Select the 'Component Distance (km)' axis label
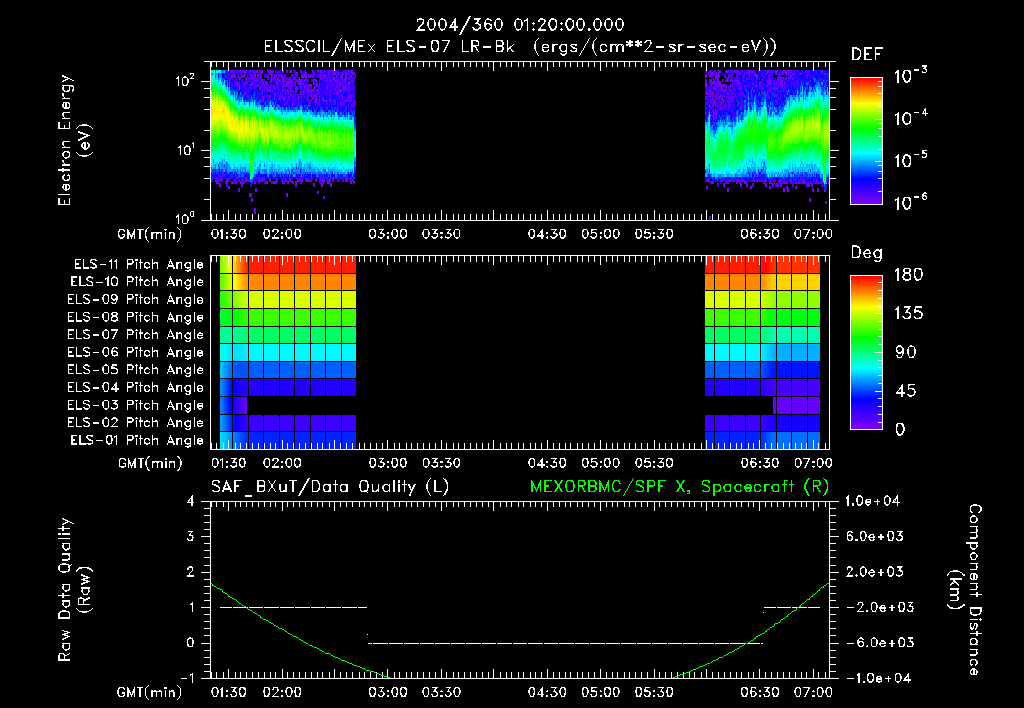1024x708 pixels. coord(965,590)
